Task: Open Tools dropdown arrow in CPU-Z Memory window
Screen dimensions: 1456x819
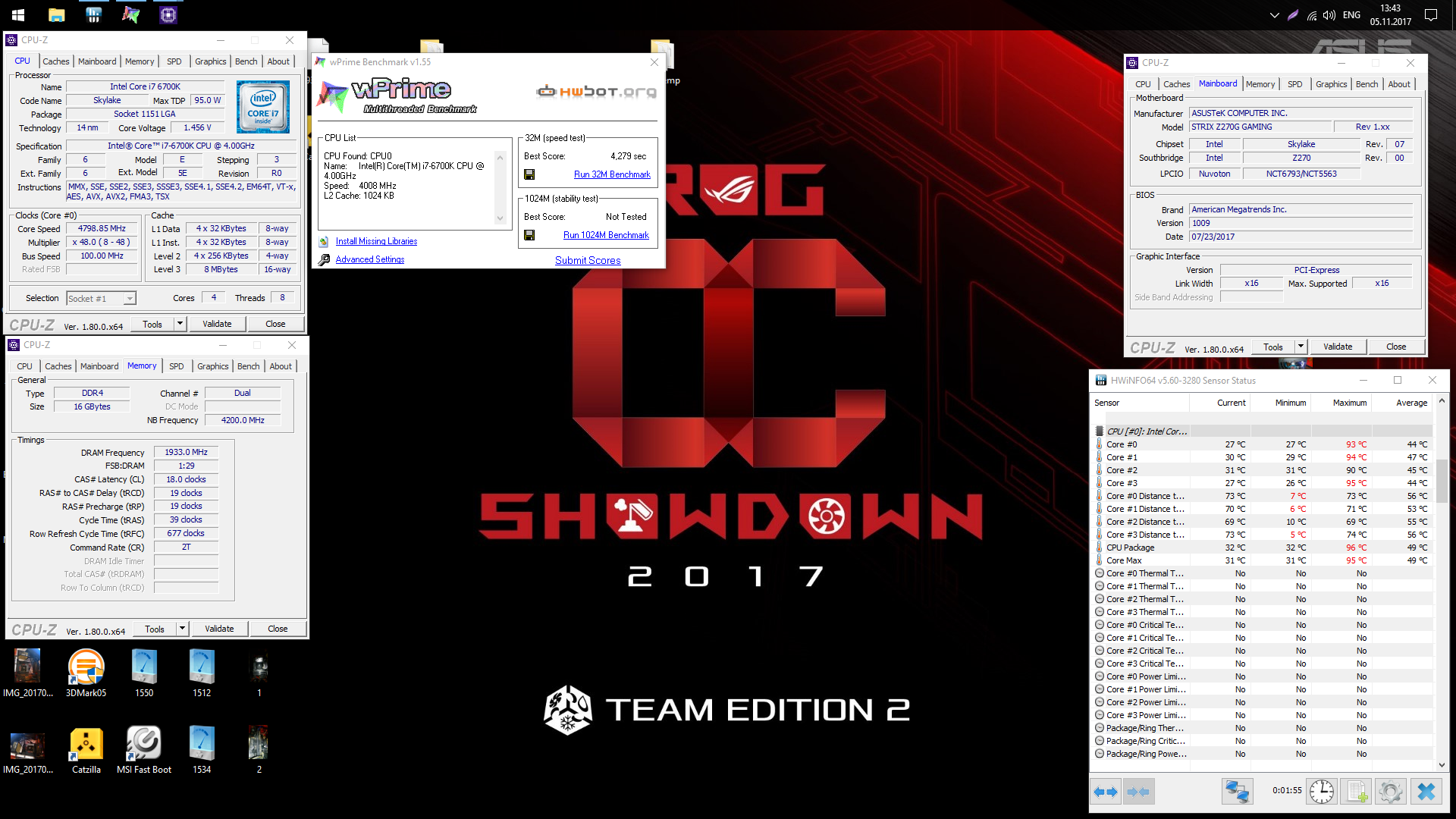Action: (182, 629)
